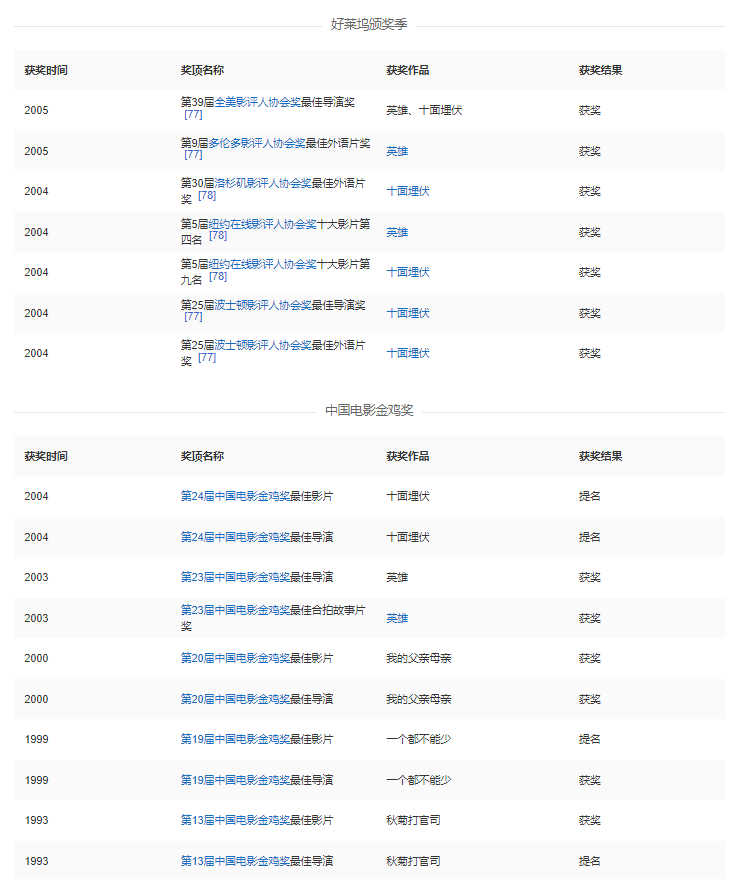Open 第23届中国电影金鸡奖 link in 最佳导演 row

point(235,578)
